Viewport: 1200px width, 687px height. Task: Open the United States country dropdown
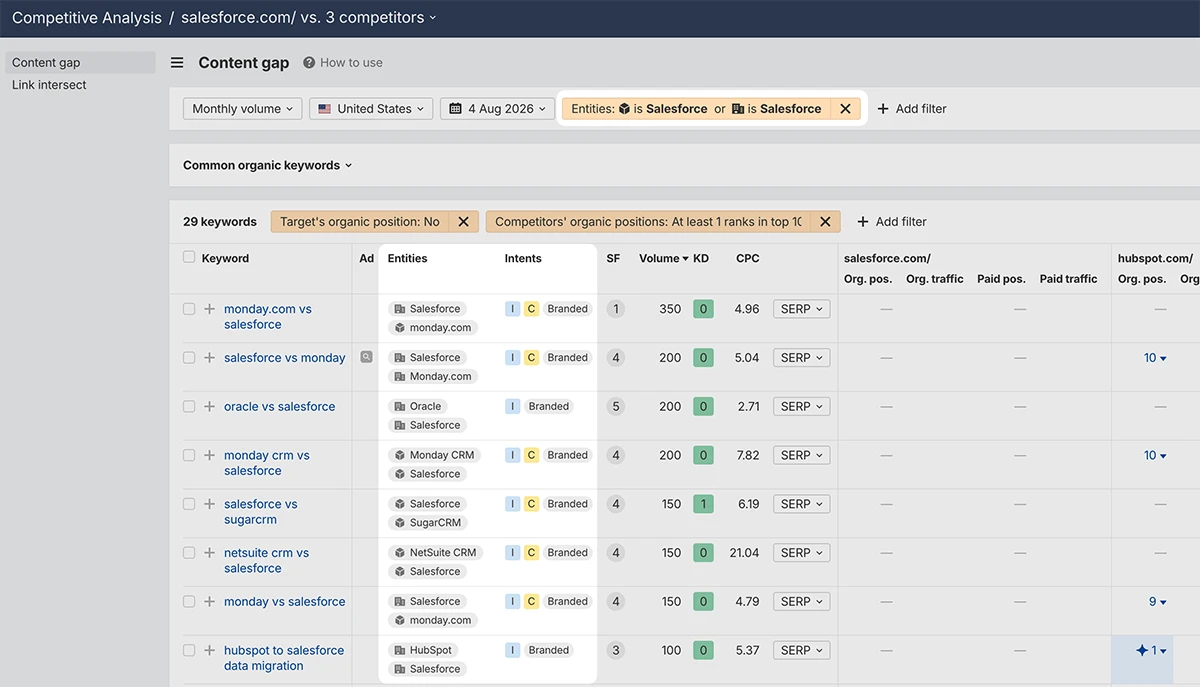(x=371, y=109)
